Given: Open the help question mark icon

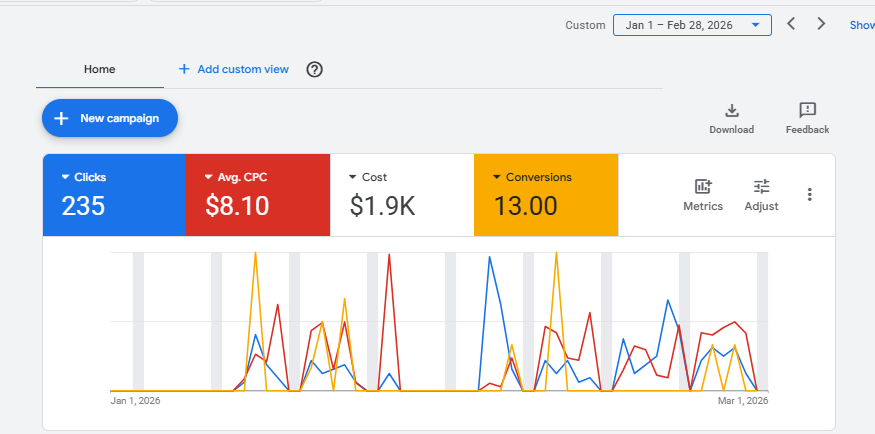Looking at the screenshot, I should [315, 70].
